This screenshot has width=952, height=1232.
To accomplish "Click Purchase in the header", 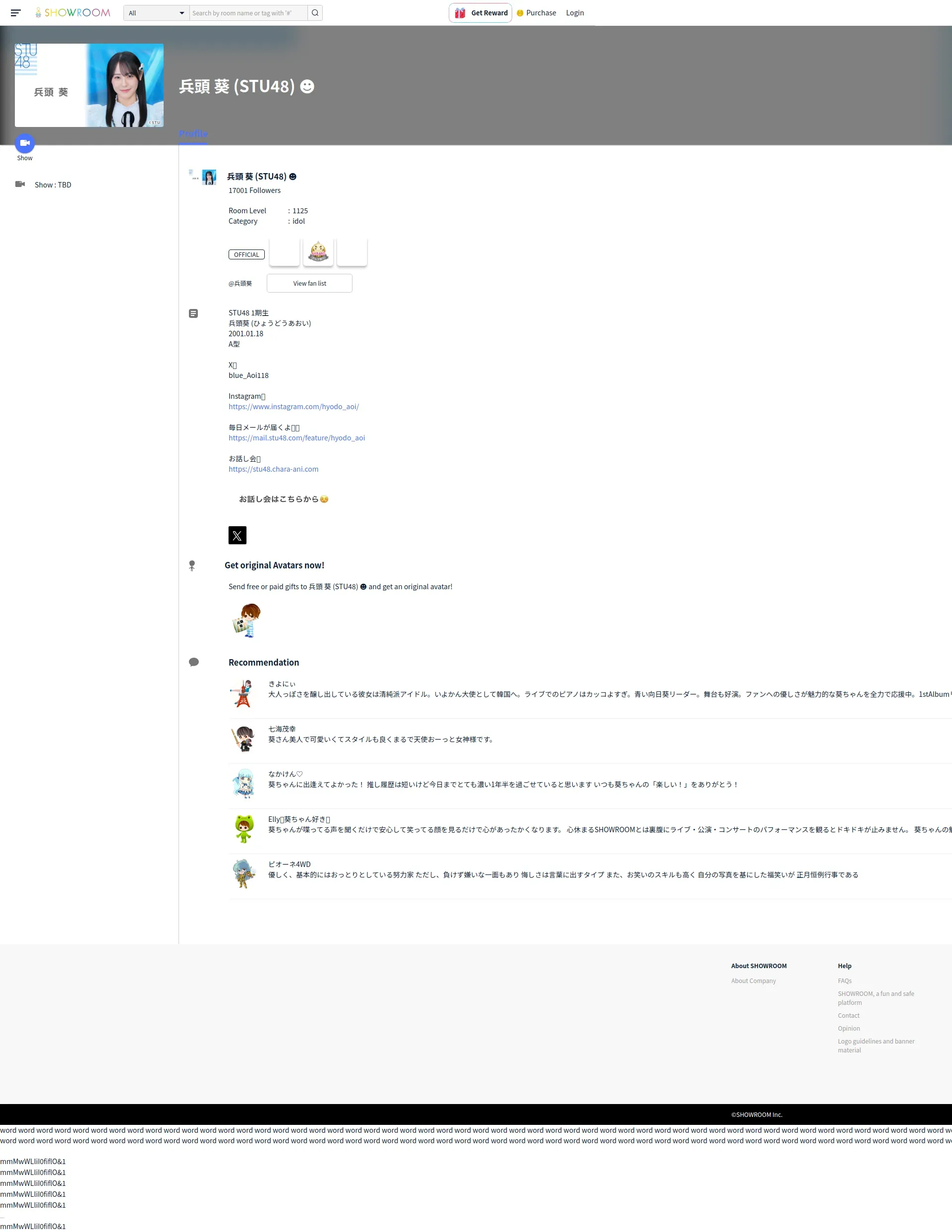I will pos(540,13).
